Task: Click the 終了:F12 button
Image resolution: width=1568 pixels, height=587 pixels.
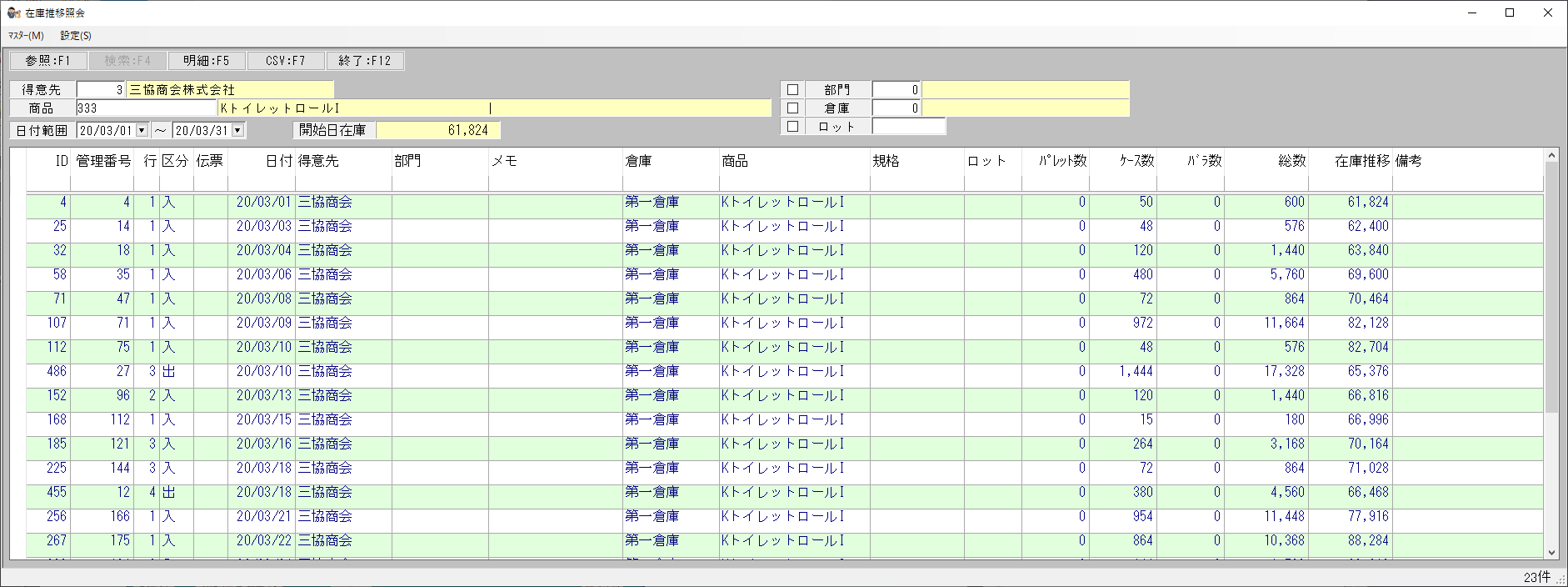Action: click(365, 61)
